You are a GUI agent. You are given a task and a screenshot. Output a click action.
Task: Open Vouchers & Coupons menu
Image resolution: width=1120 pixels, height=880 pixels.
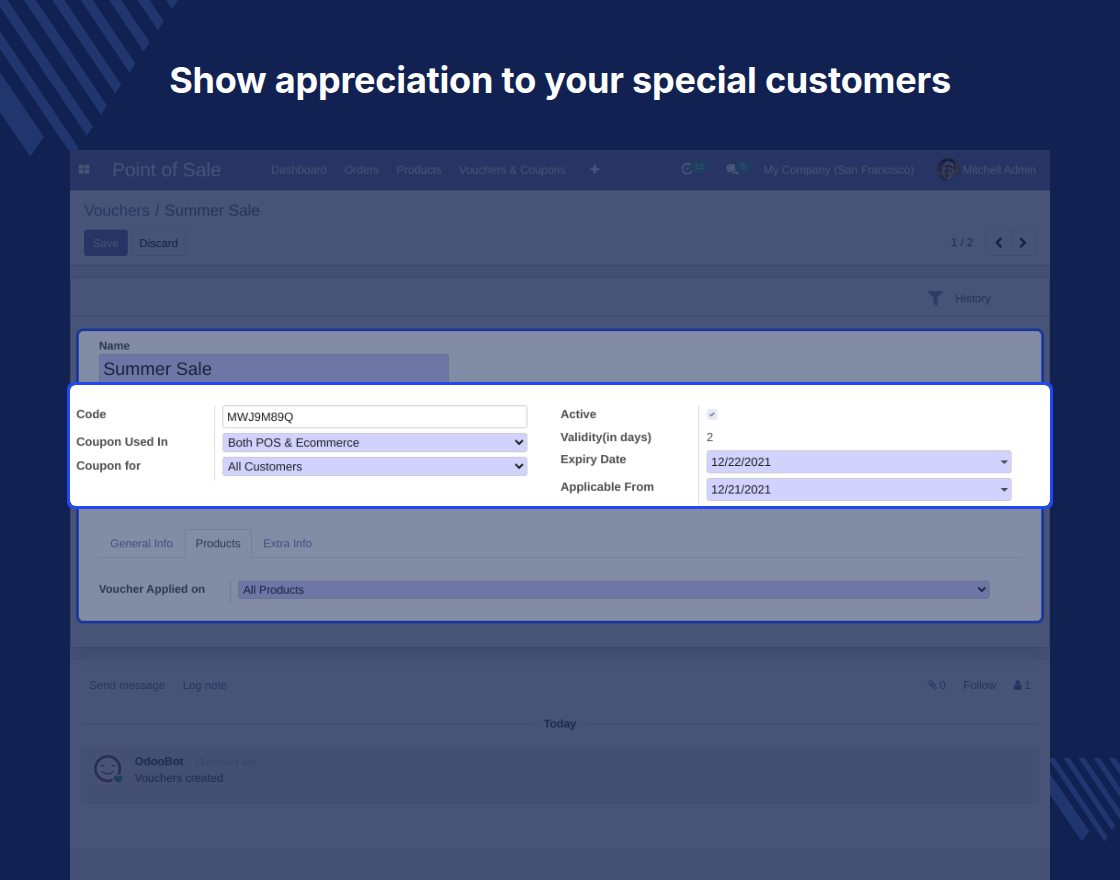(512, 170)
